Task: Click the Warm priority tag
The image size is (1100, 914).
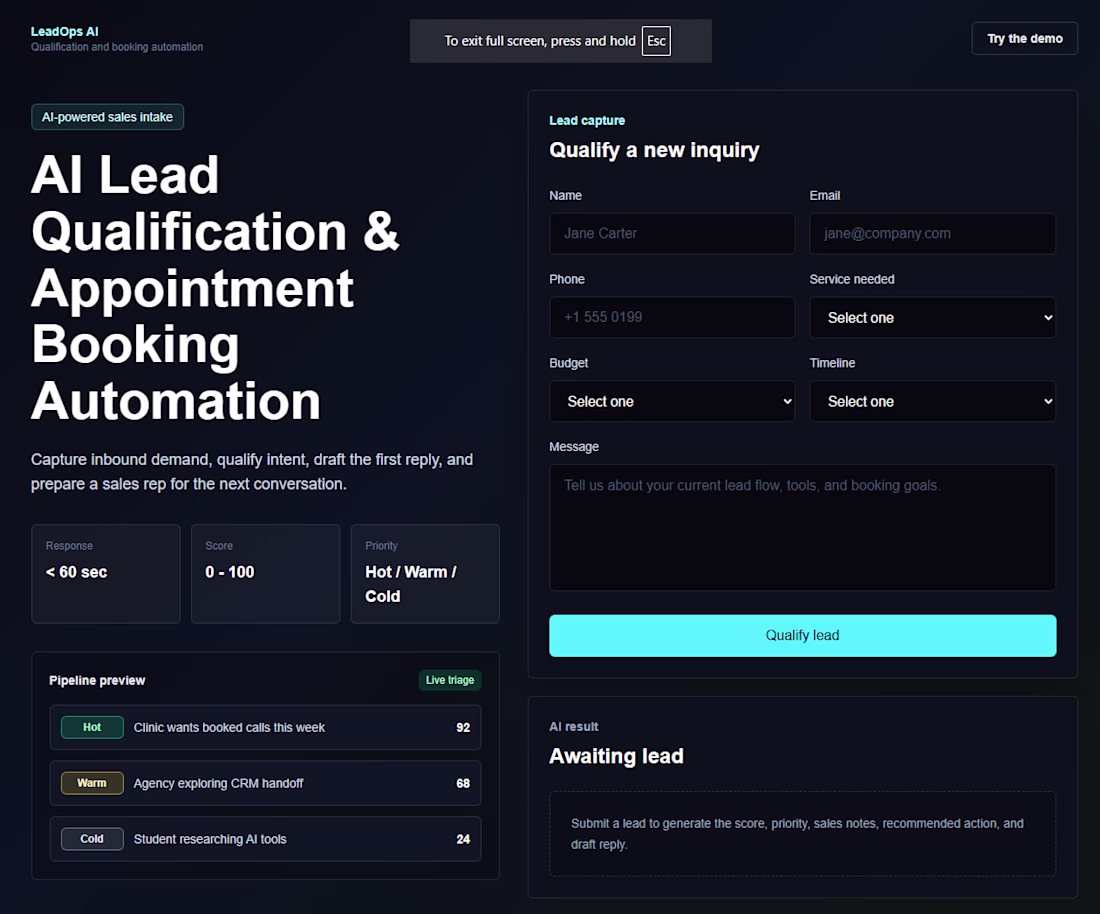Action: coord(92,783)
